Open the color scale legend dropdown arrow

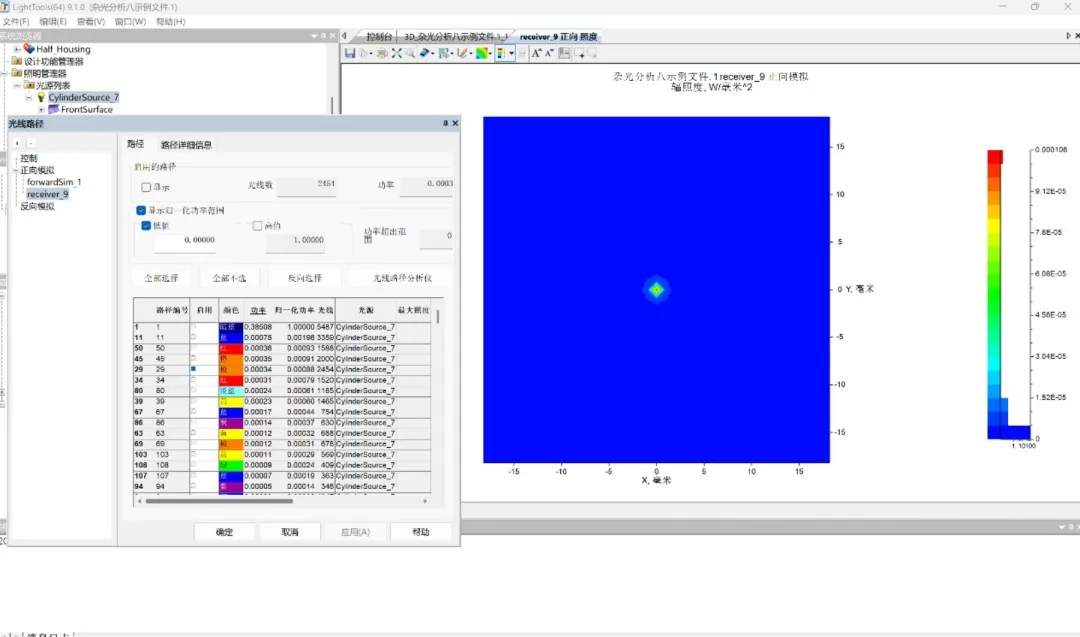point(512,53)
